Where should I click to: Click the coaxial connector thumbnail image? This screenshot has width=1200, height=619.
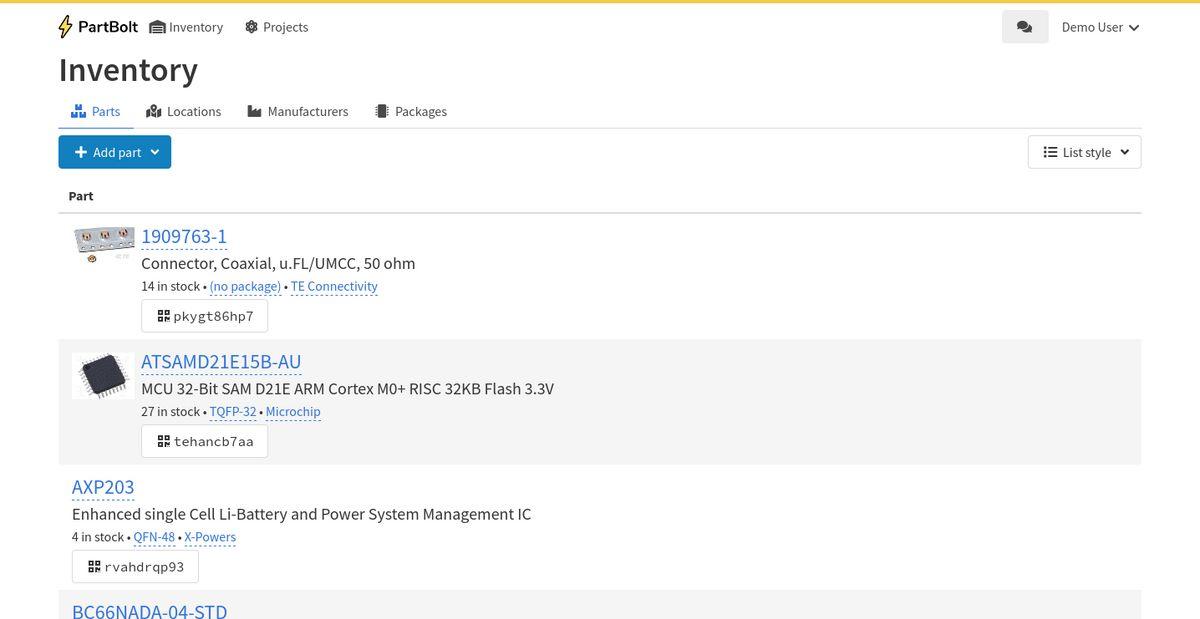[103, 242]
